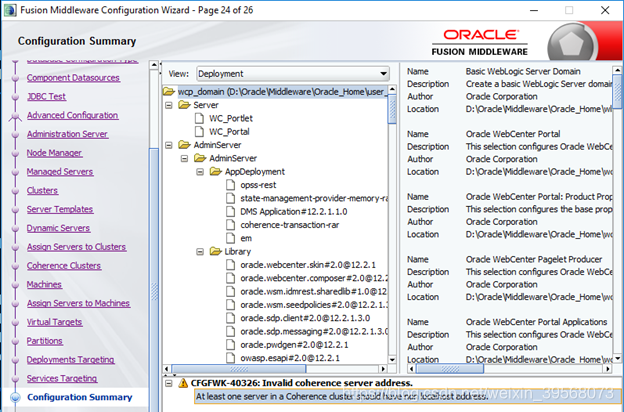The height and width of the screenshot is (412, 624).
Task: Click the tree's horizontal scrollbar thumb
Action: 239,369
